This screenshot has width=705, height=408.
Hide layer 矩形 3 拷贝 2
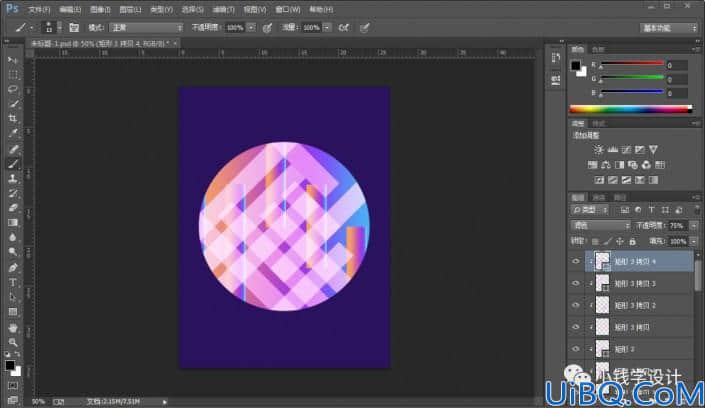576,305
